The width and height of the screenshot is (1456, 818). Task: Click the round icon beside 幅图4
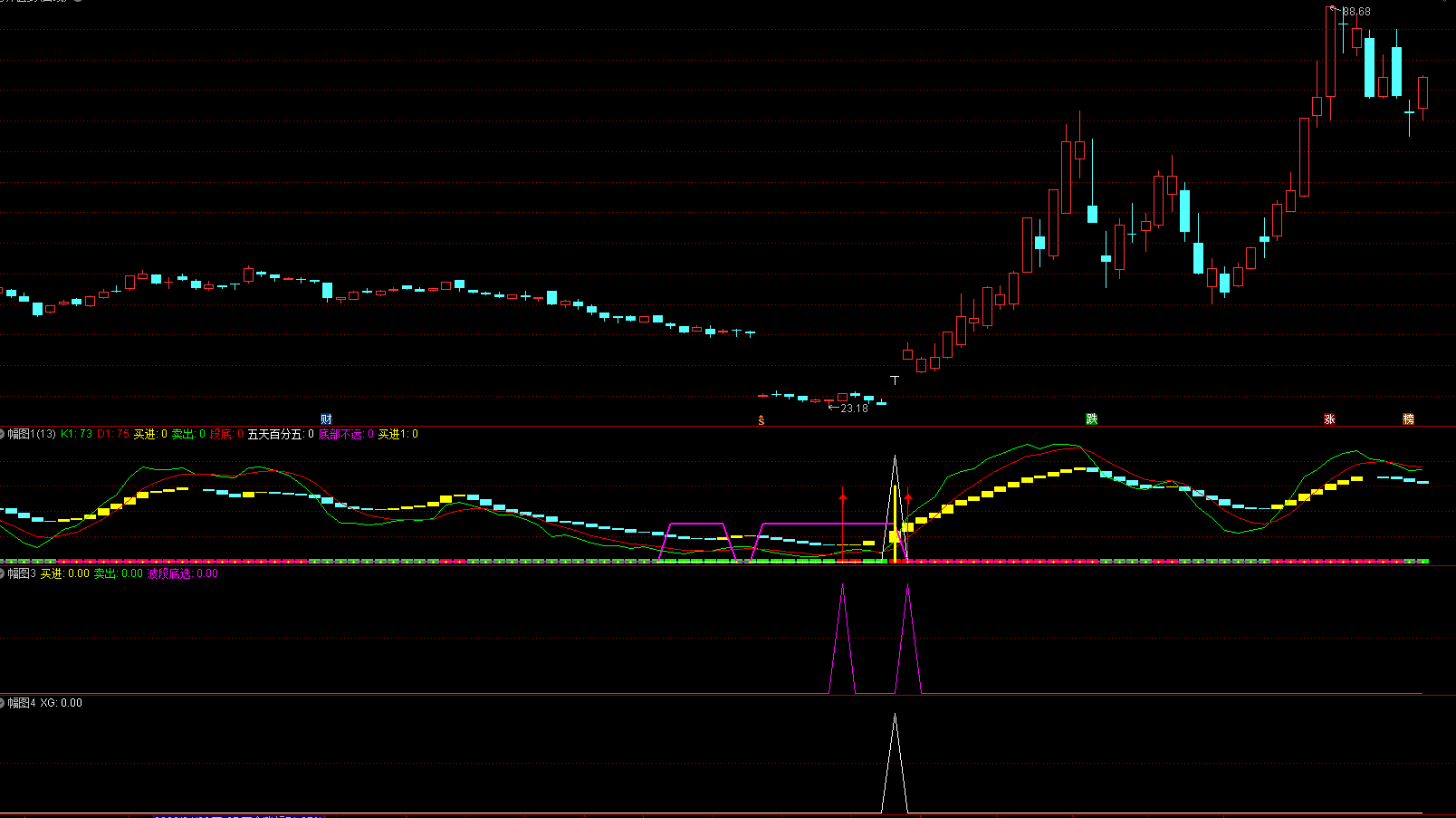[x=3, y=703]
